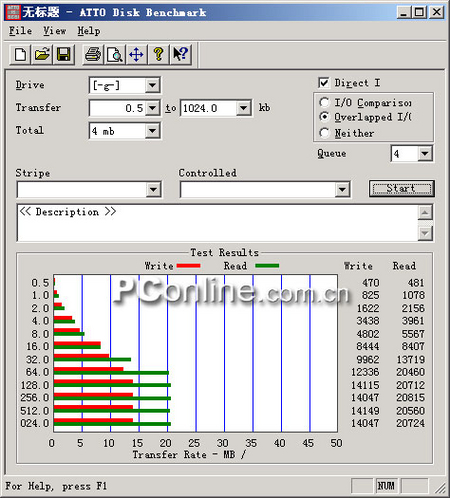Click the 16.0 transfer size label
This screenshot has height=498, width=450.
pos(38,347)
